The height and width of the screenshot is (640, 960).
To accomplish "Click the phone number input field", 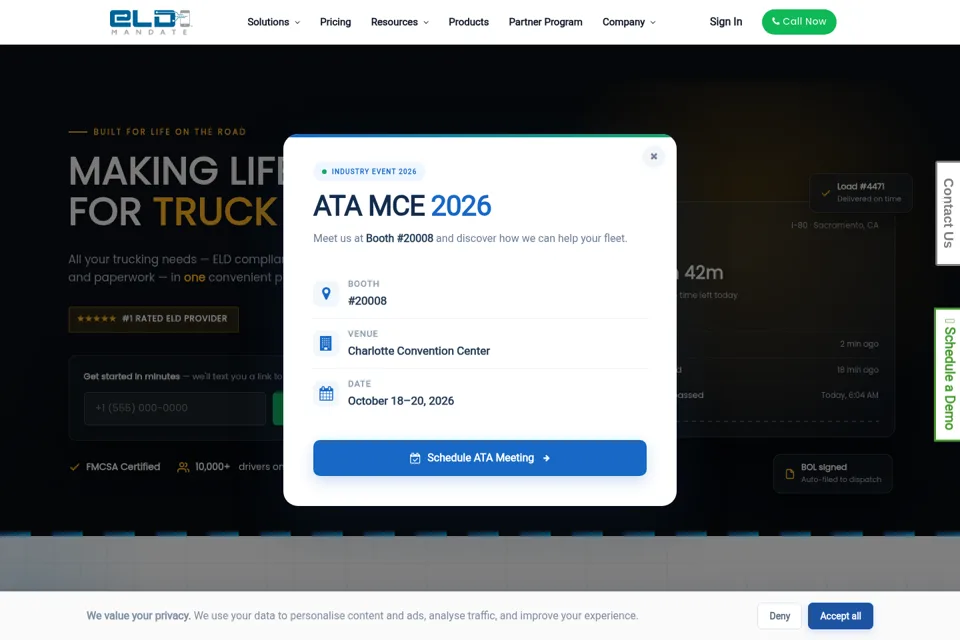I will pyautogui.click(x=175, y=408).
